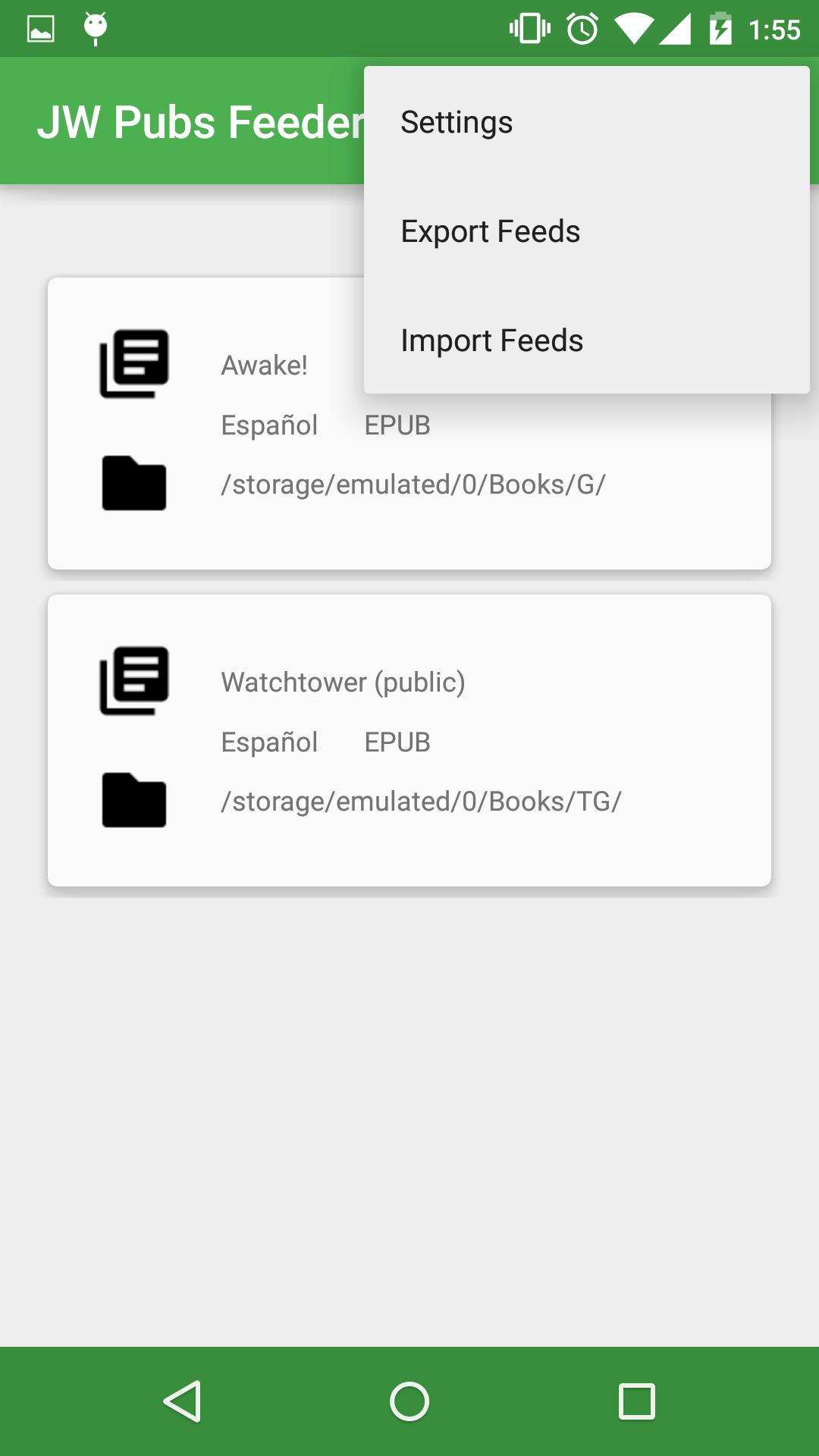Screen dimensions: 819x1456
Task: Tap the Android back navigation button
Action: tap(182, 1401)
